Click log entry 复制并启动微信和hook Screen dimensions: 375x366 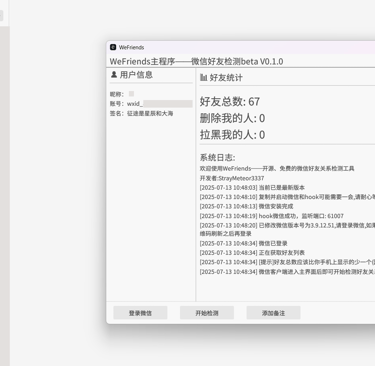coord(287,197)
